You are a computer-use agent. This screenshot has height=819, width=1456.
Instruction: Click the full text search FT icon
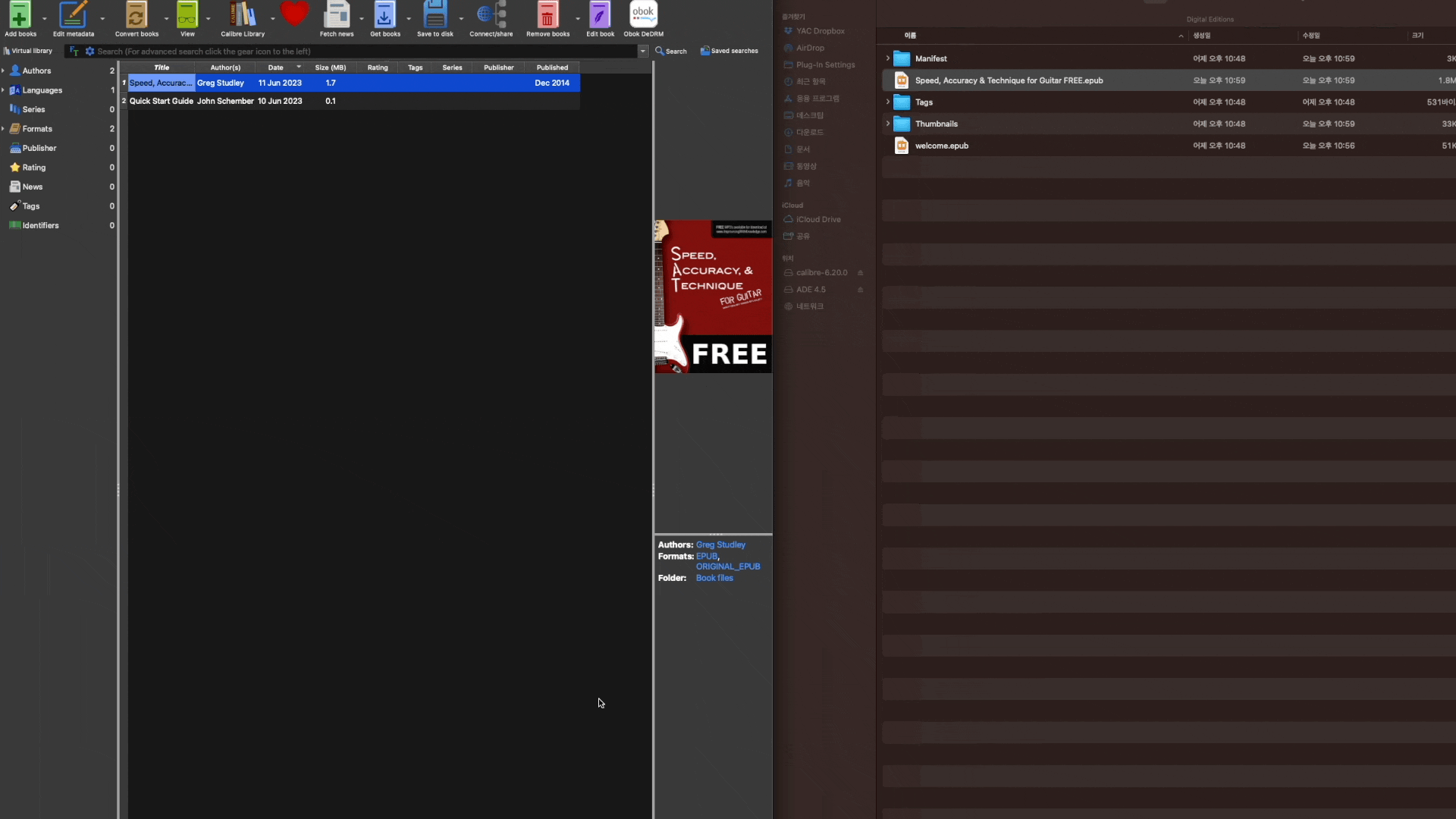click(x=74, y=52)
